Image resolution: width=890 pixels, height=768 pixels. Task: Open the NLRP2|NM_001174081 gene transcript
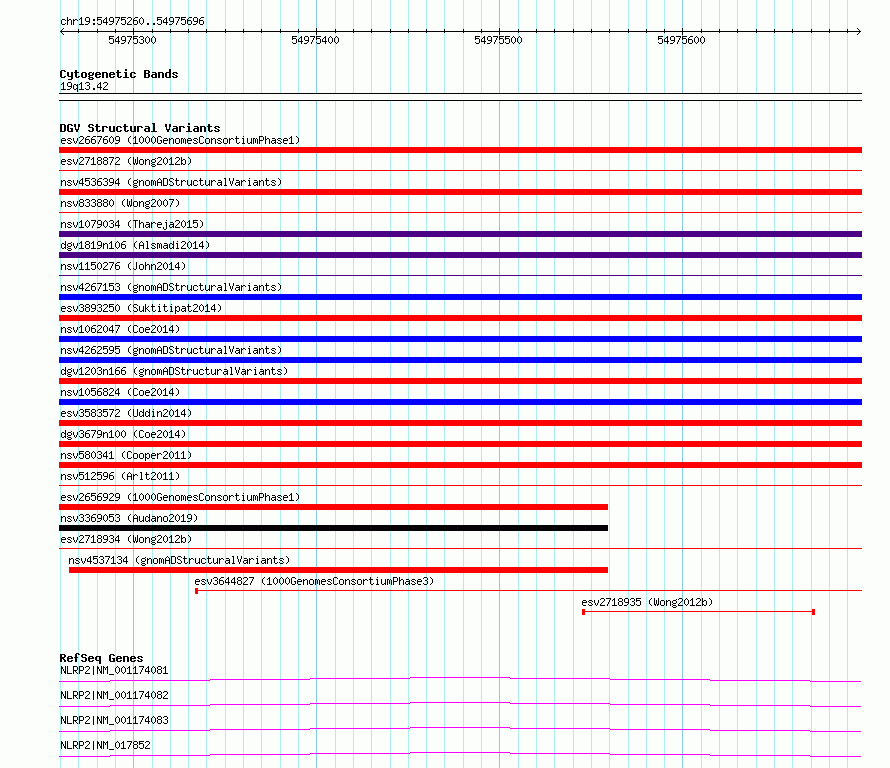[114, 670]
